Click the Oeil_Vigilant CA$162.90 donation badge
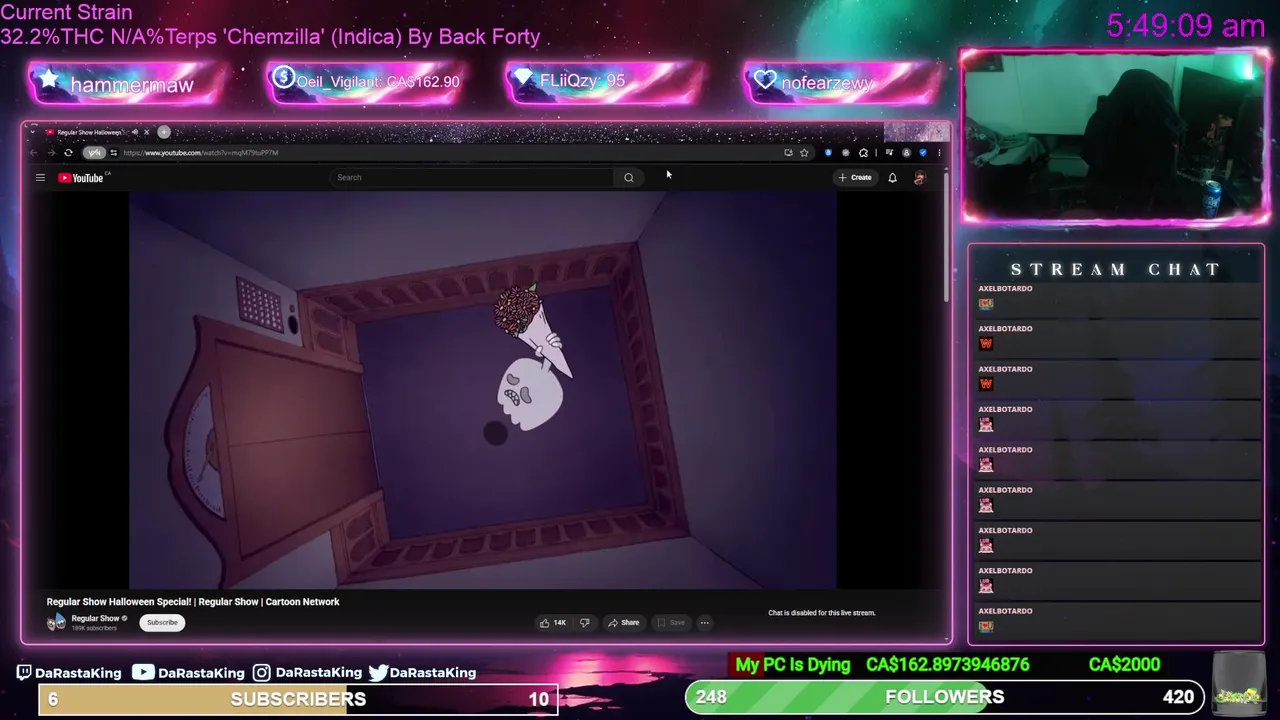 (365, 82)
